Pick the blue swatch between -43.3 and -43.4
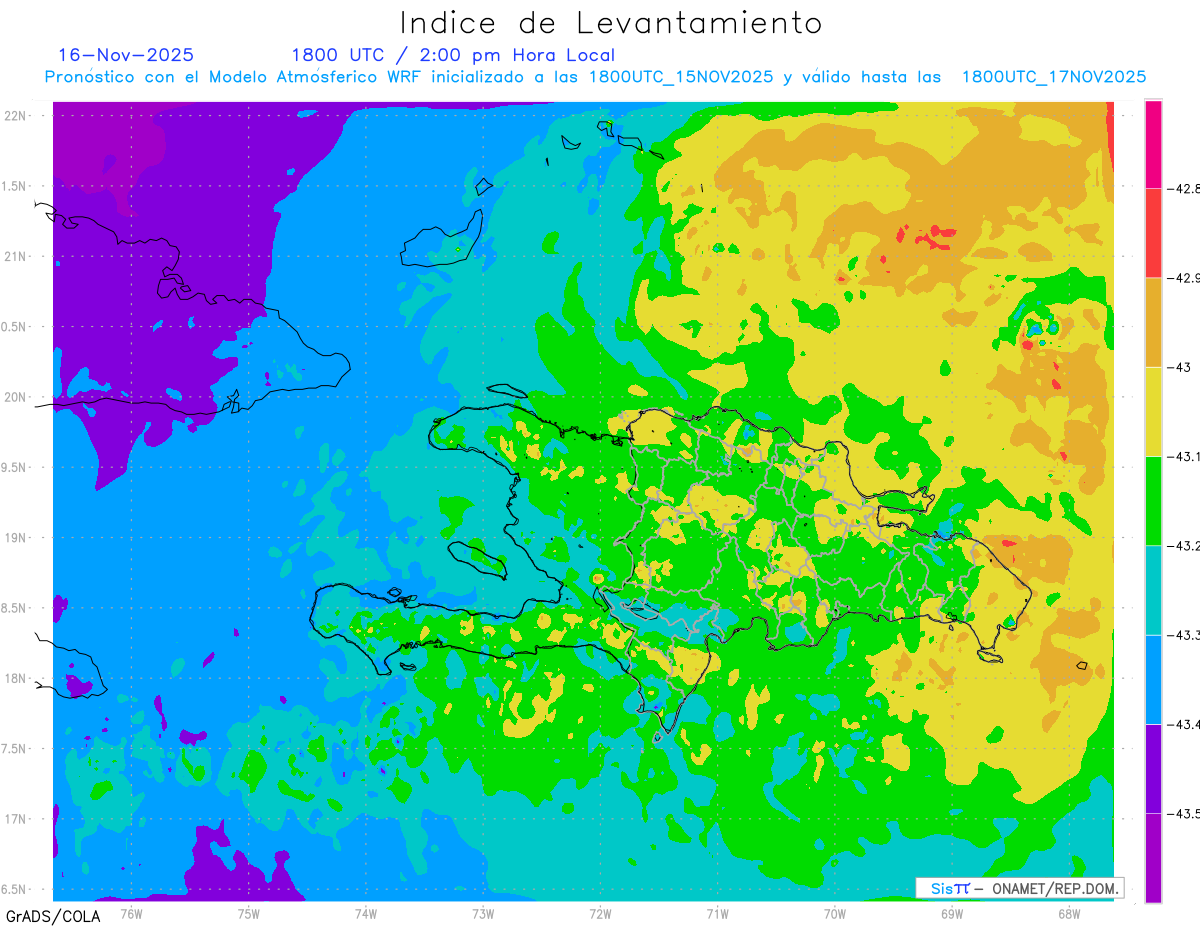 1153,679
